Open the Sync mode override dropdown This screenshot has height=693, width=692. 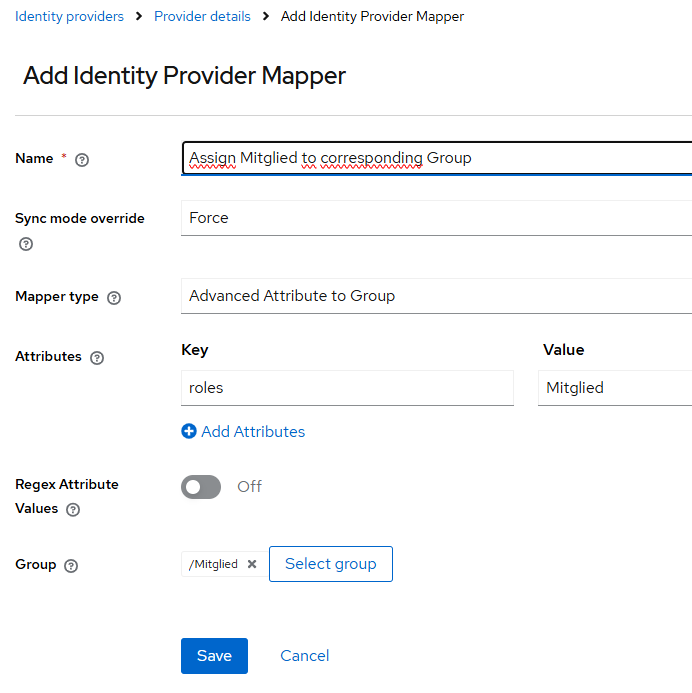[436, 218]
